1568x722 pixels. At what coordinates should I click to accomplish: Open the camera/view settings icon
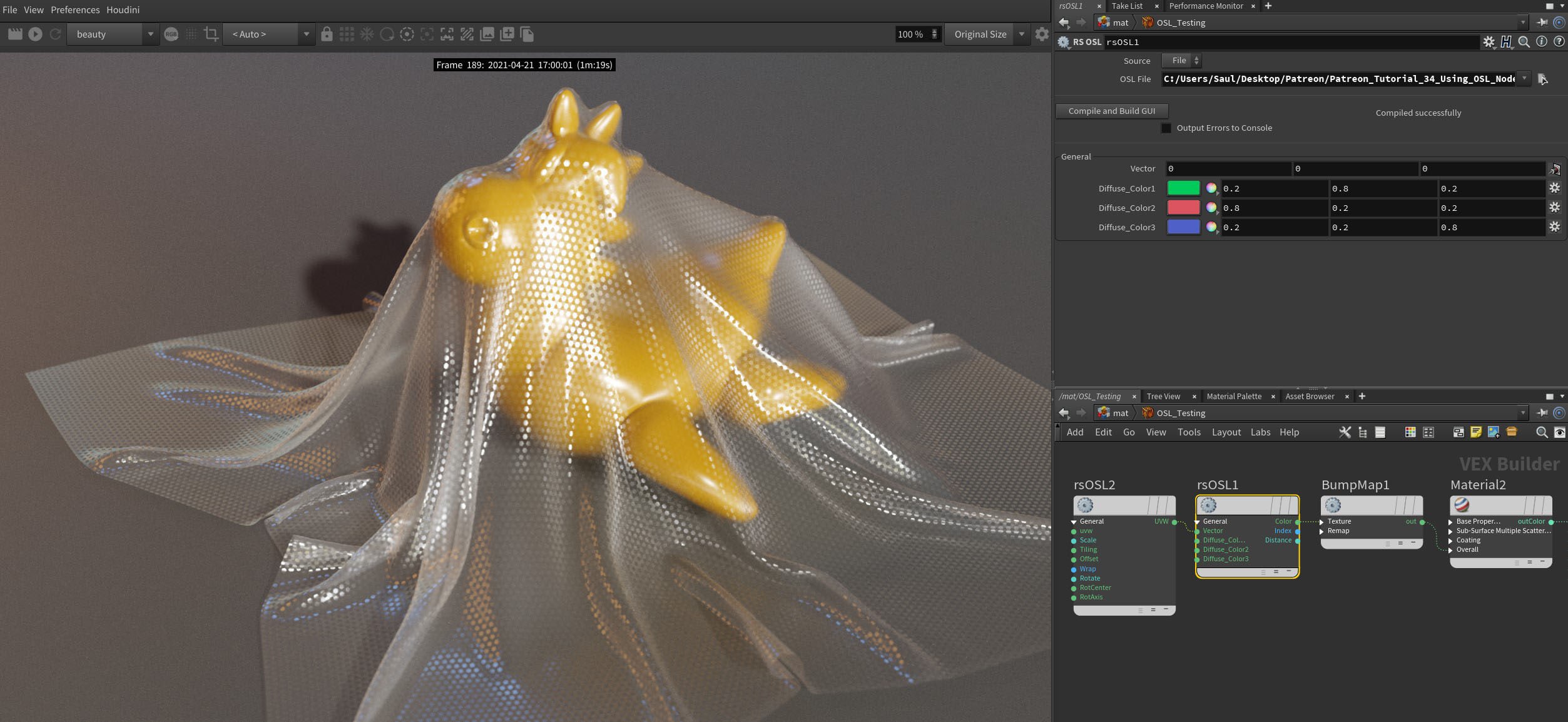point(407,34)
